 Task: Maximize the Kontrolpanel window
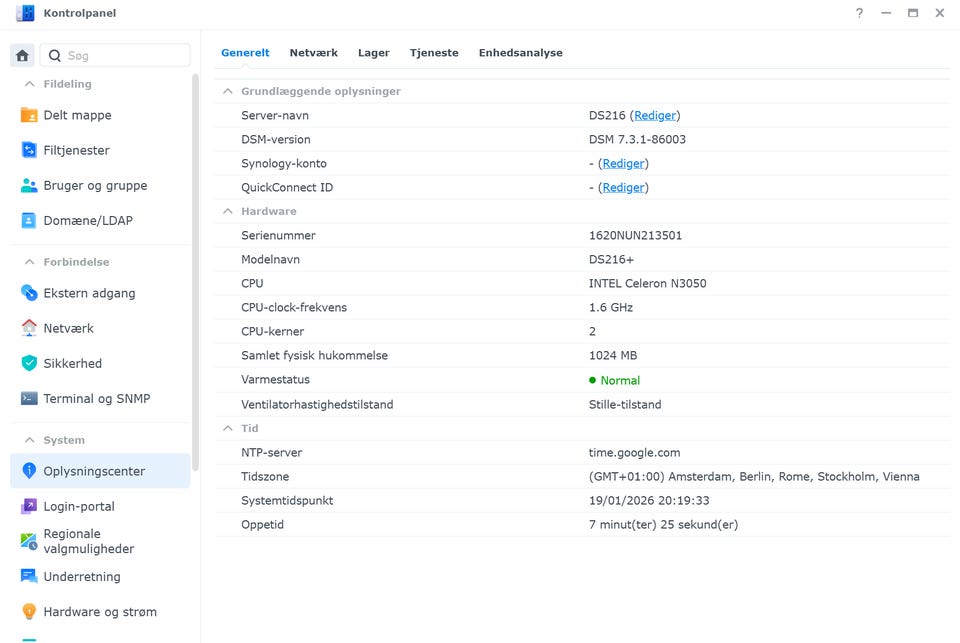pyautogui.click(x=913, y=13)
